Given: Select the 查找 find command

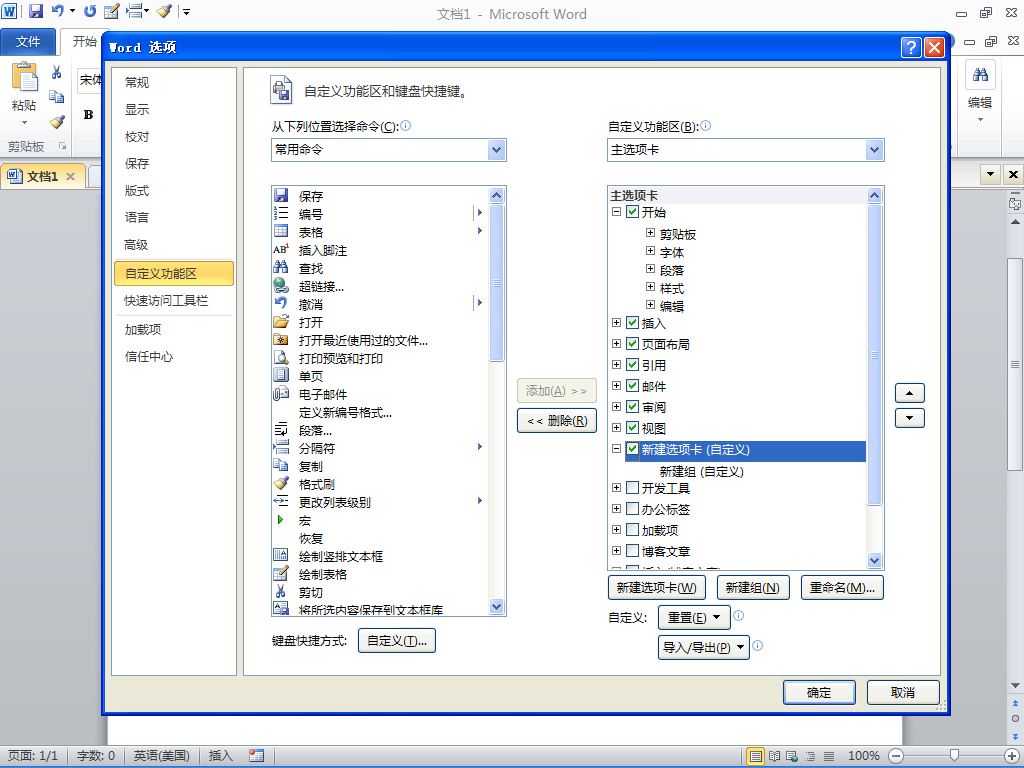Looking at the screenshot, I should click(x=379, y=268).
